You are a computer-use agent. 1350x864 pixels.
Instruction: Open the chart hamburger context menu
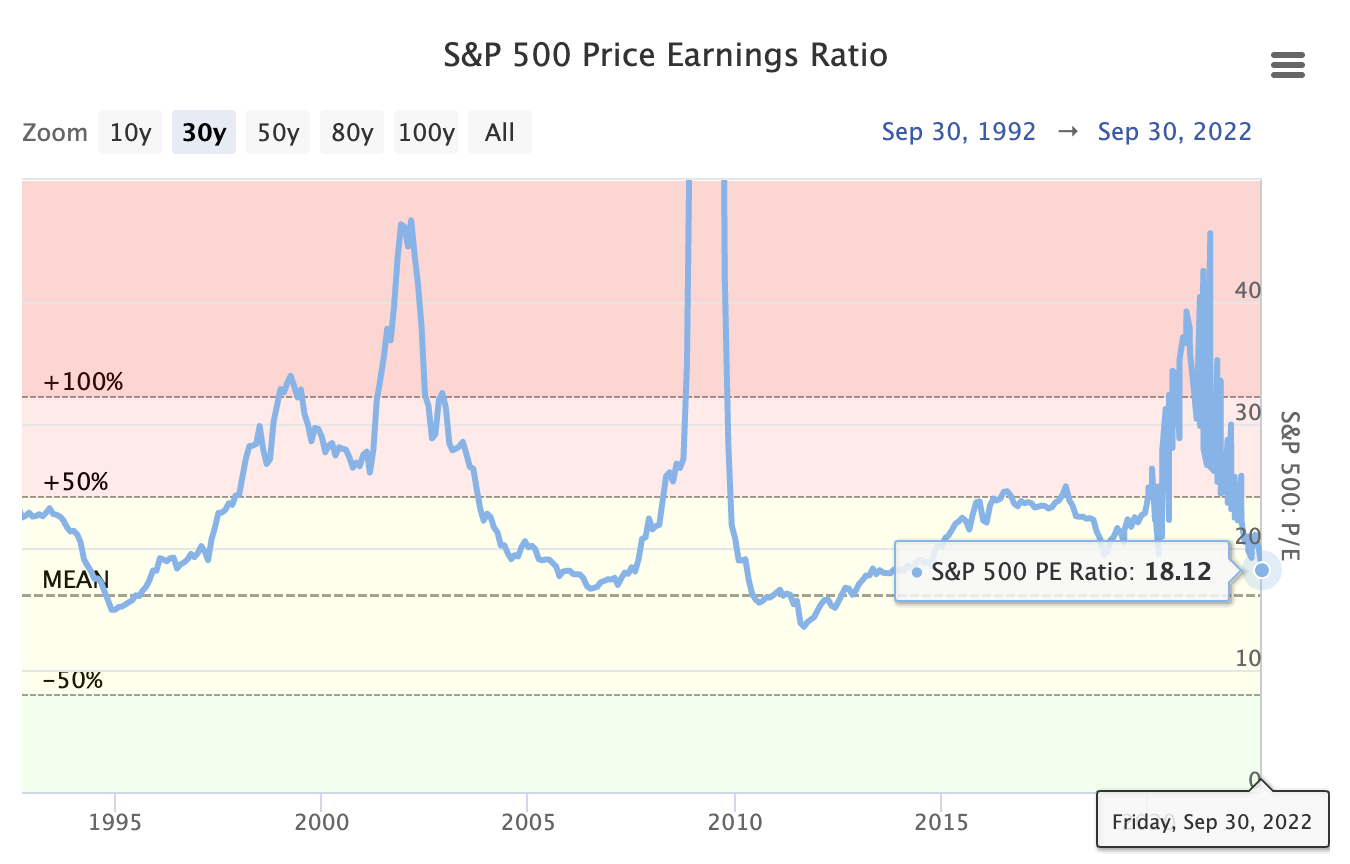pos(1287,66)
